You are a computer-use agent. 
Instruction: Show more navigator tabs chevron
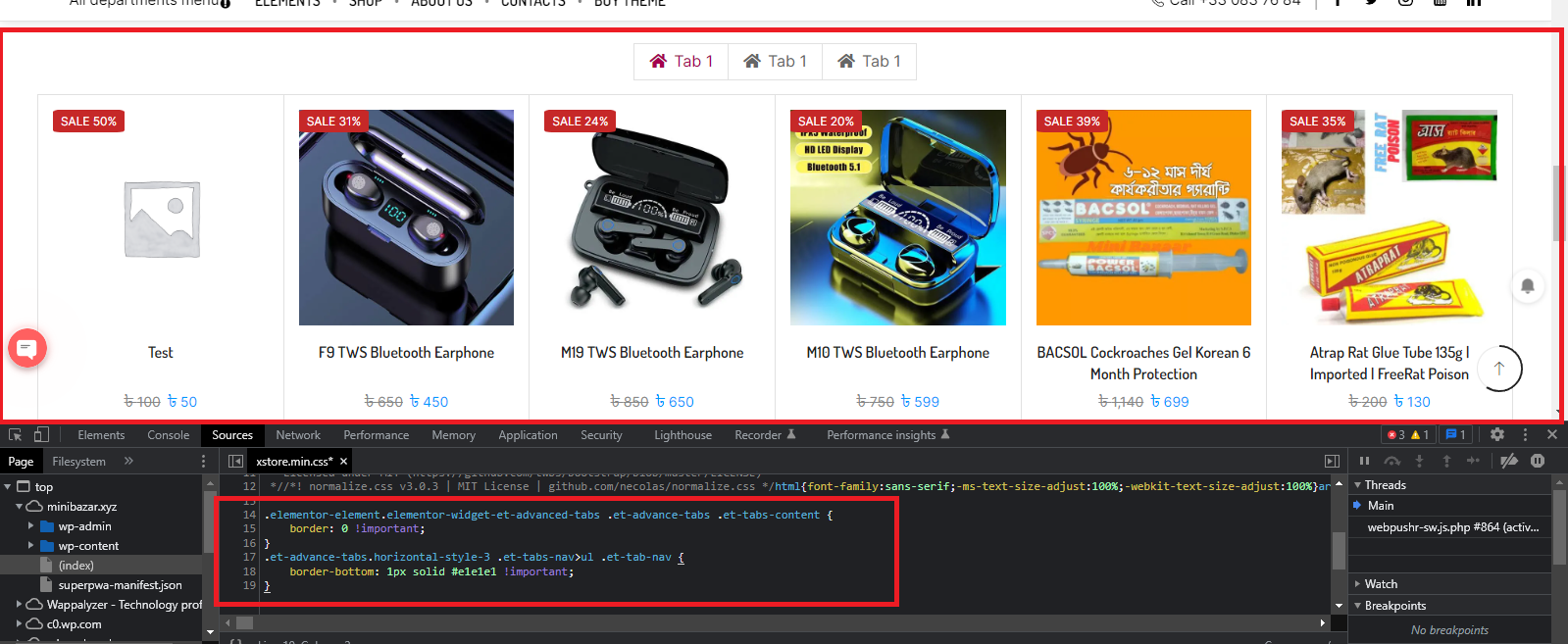tap(128, 461)
